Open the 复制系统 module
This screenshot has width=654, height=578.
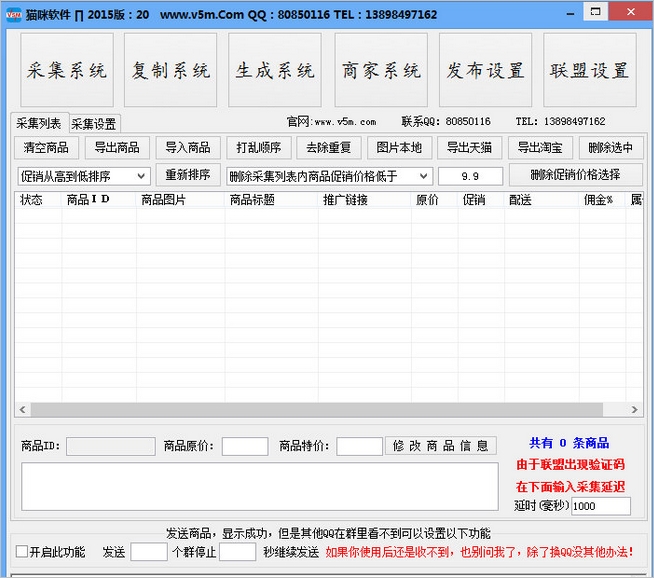click(171, 70)
